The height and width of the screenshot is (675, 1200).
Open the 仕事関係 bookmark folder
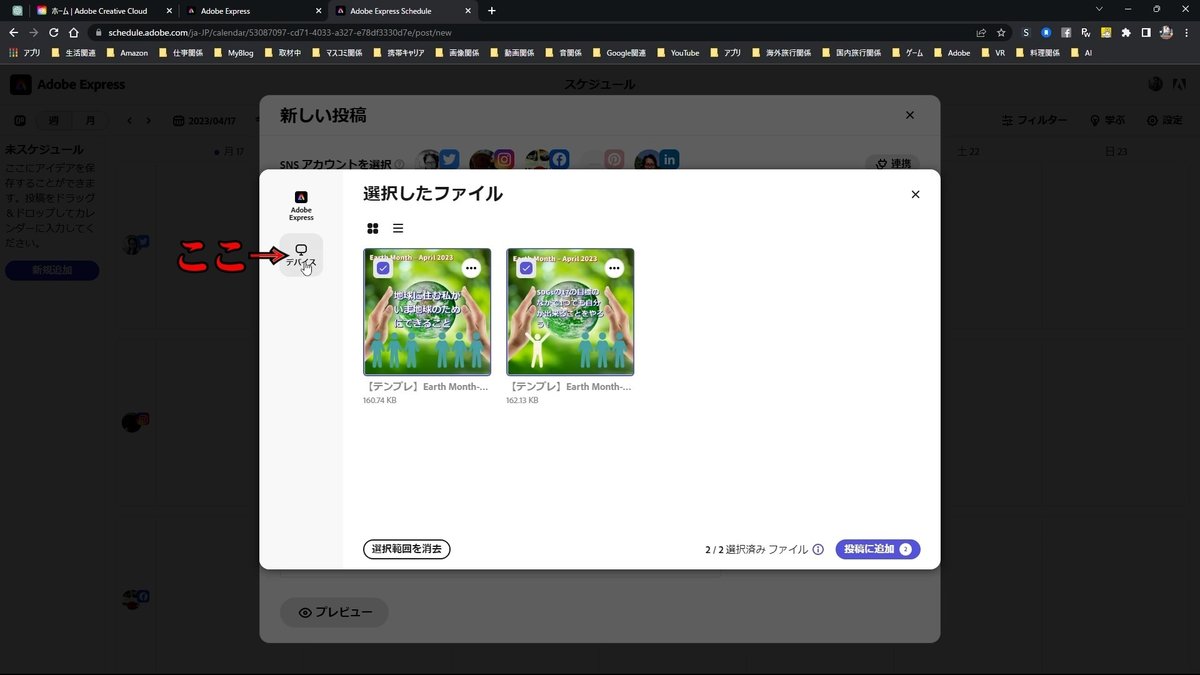pyautogui.click(x=180, y=52)
